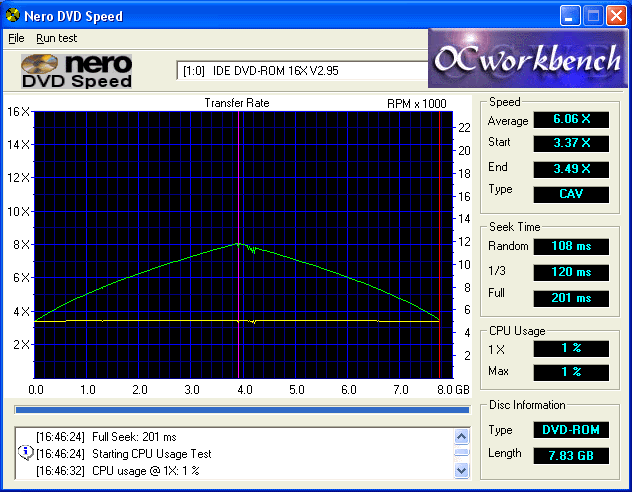This screenshot has width=632, height=492.
Task: Click the disc Length value 7.83 GB
Action: (571, 456)
